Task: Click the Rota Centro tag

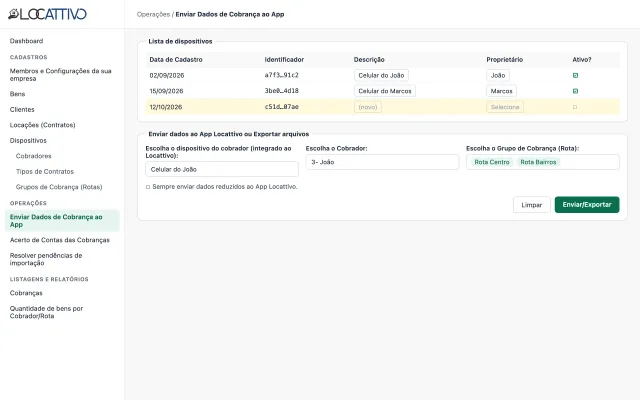Action: (492, 162)
